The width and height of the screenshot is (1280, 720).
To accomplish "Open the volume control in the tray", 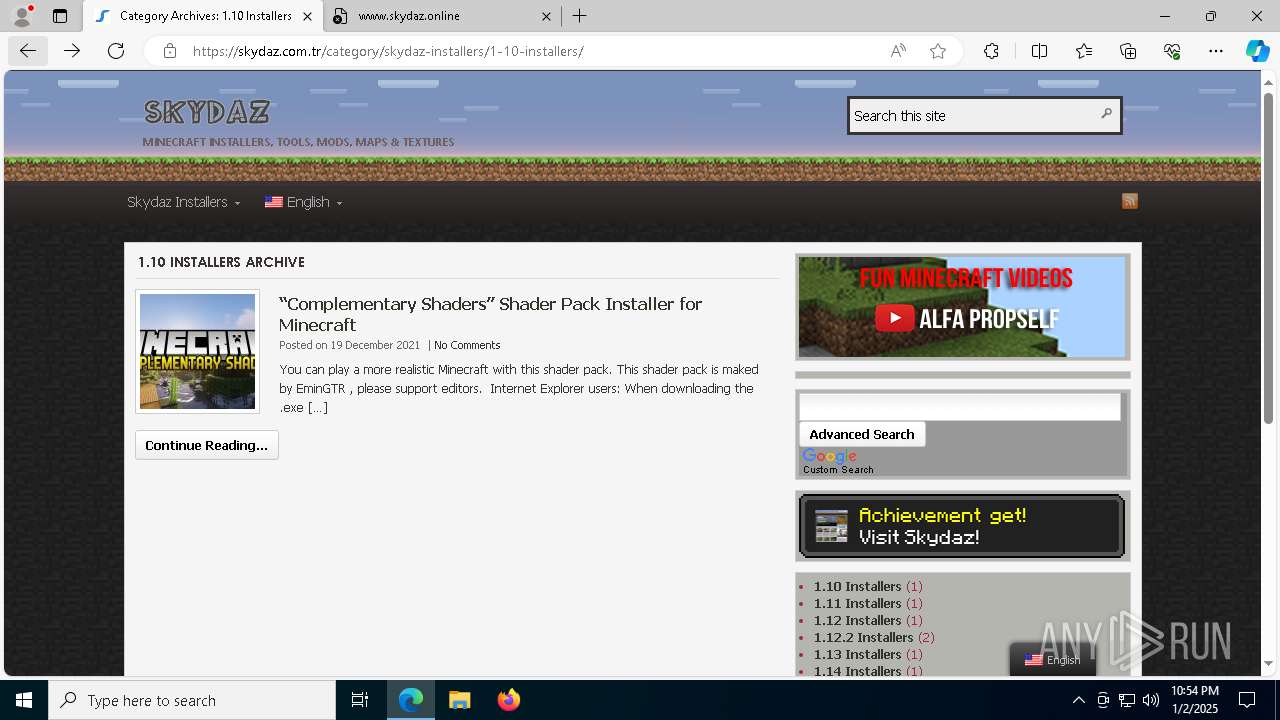I will (1151, 700).
